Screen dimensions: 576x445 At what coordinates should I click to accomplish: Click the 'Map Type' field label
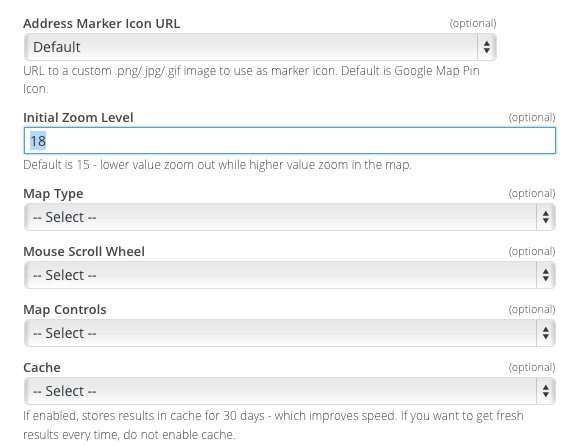[x=53, y=194]
